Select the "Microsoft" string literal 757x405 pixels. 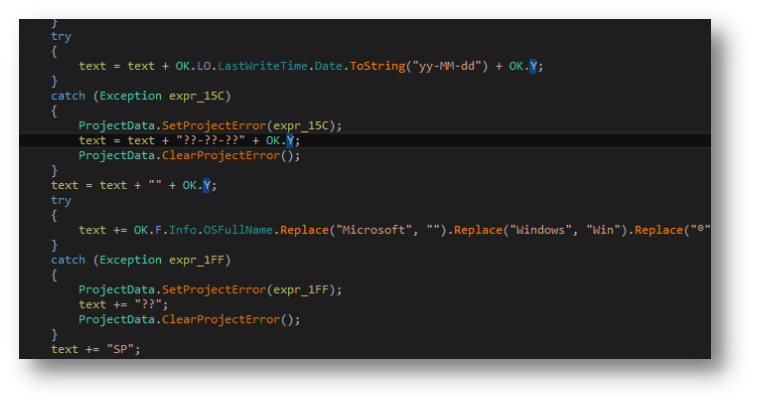(x=374, y=230)
